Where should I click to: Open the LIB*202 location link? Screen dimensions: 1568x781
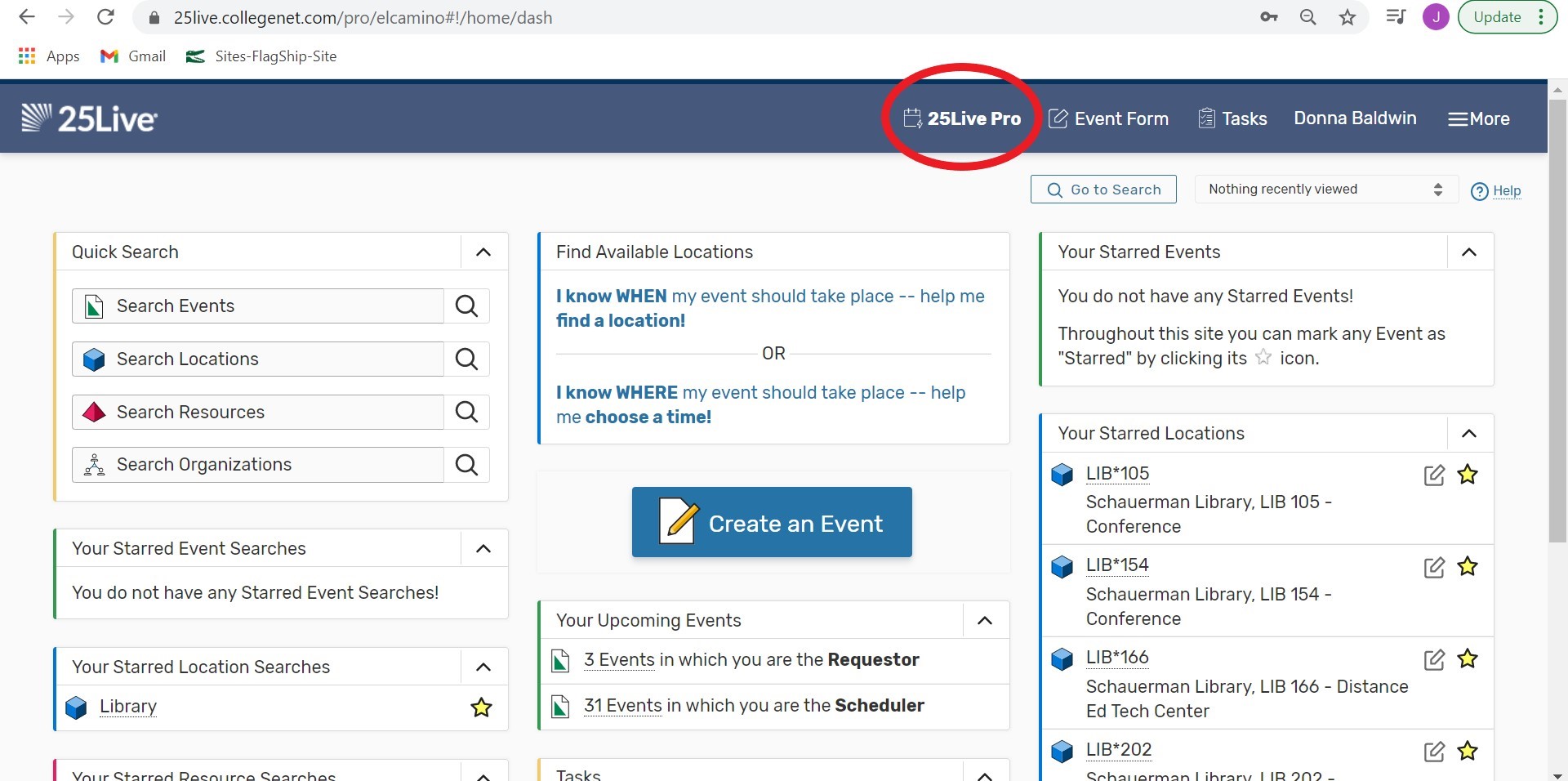click(x=1119, y=750)
